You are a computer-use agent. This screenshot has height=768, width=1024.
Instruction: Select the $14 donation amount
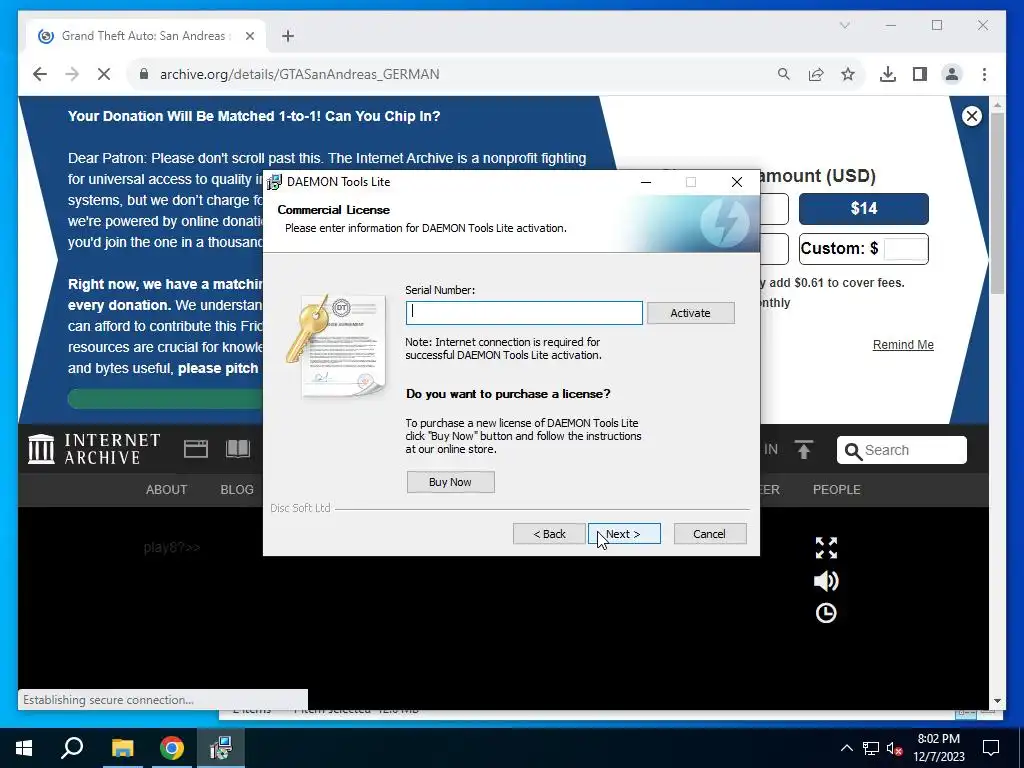(x=863, y=208)
